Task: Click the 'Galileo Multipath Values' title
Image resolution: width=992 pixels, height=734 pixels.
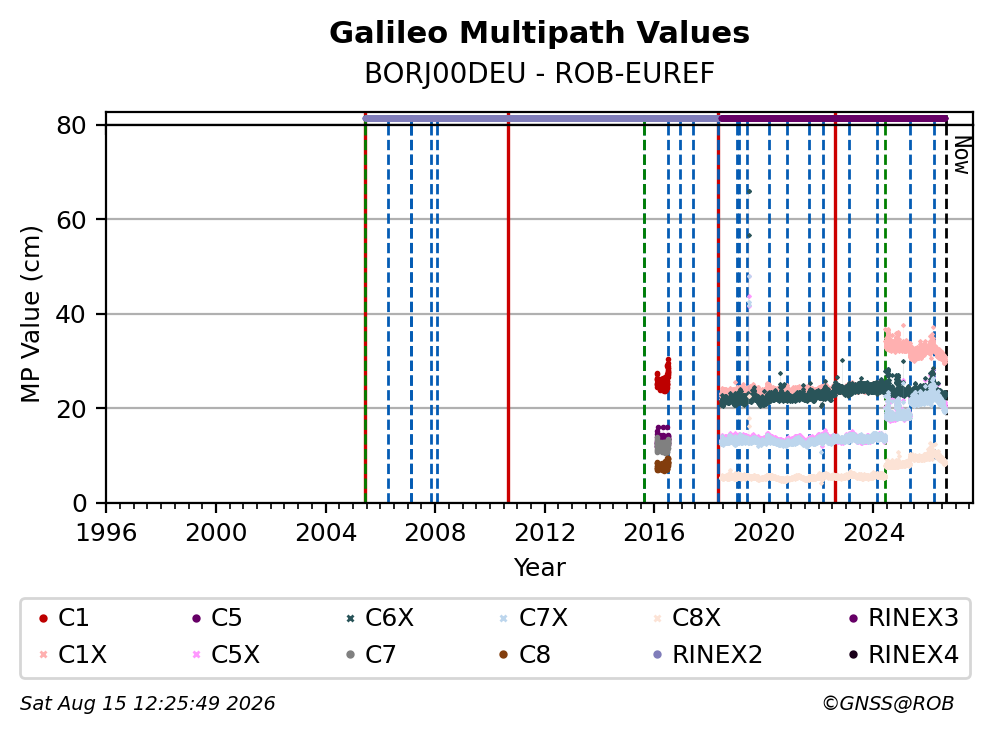Action: [539, 33]
